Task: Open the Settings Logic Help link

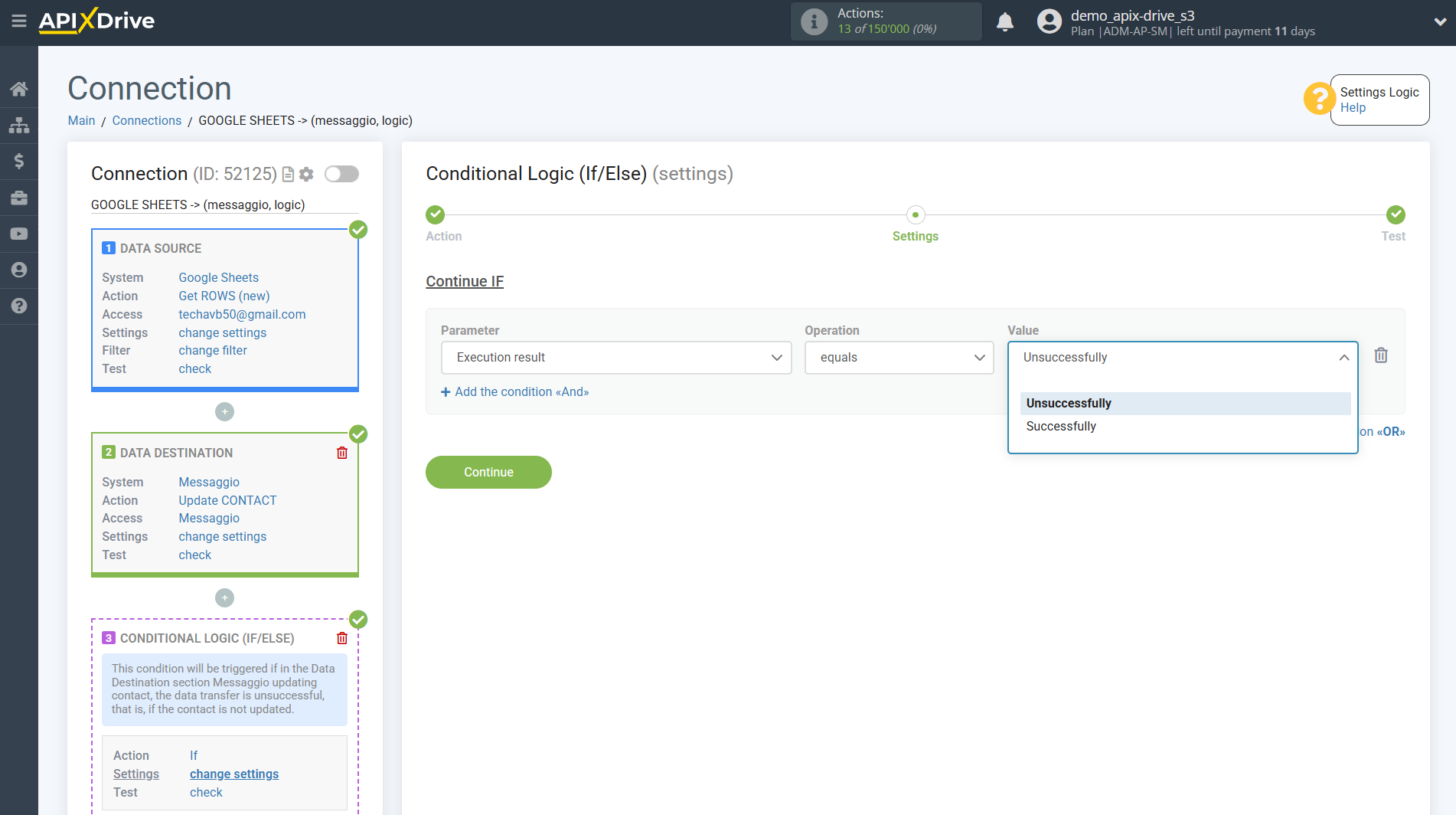Action: tap(1353, 108)
